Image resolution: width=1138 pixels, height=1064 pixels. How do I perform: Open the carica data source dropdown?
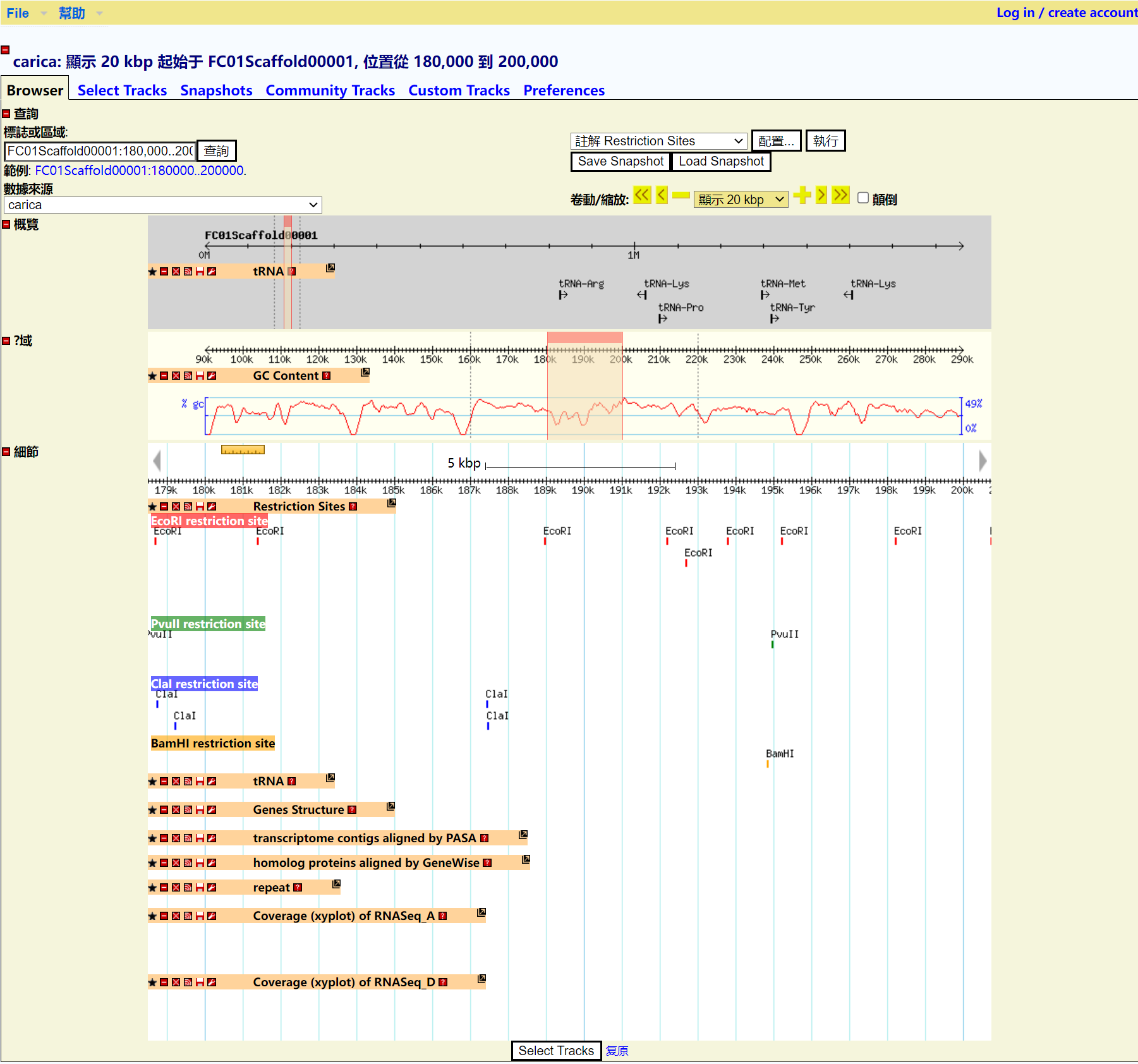162,205
